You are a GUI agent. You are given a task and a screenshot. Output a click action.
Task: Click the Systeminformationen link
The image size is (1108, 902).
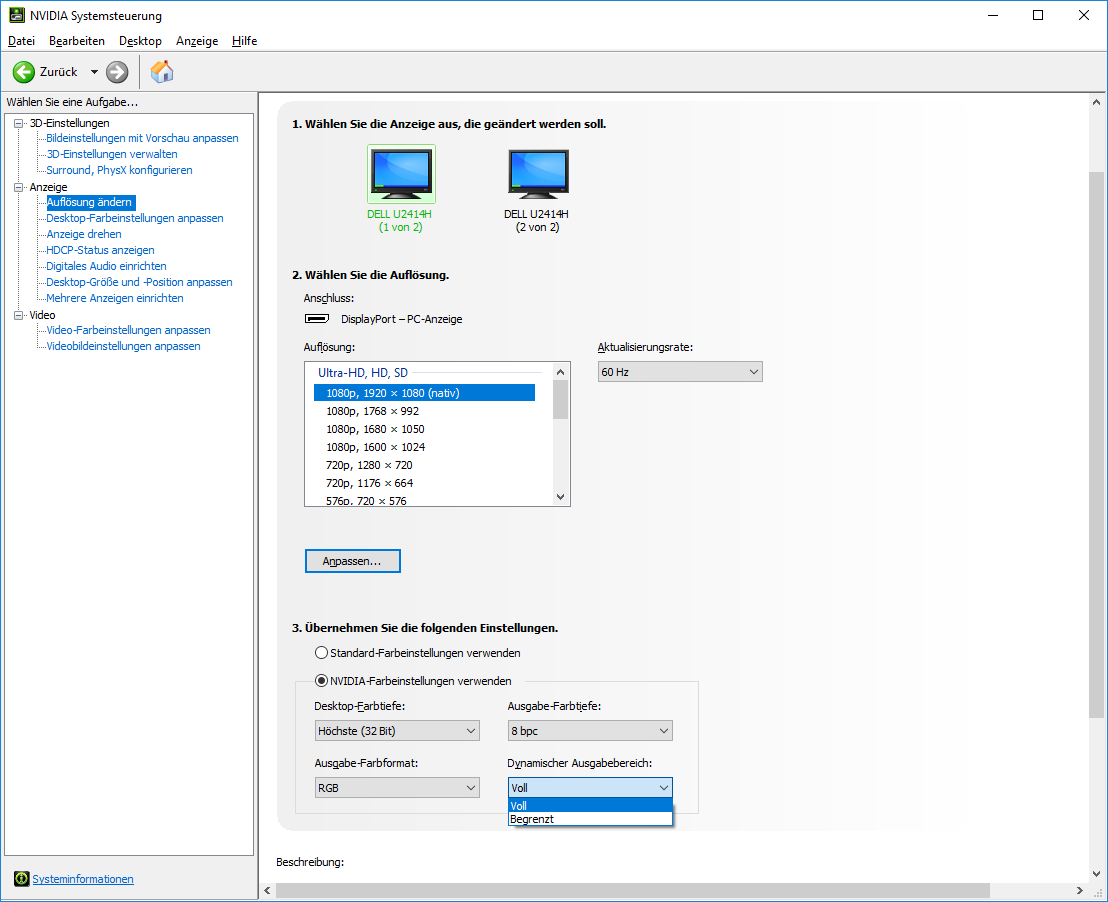point(83,879)
